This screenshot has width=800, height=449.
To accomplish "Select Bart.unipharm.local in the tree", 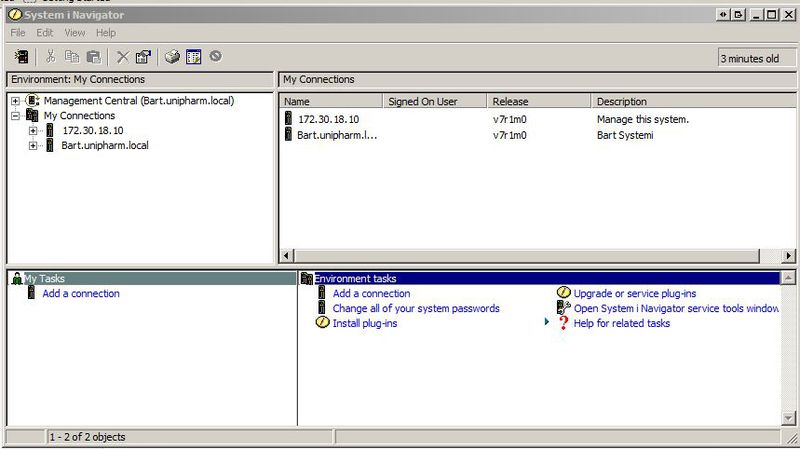I will click(x=105, y=145).
